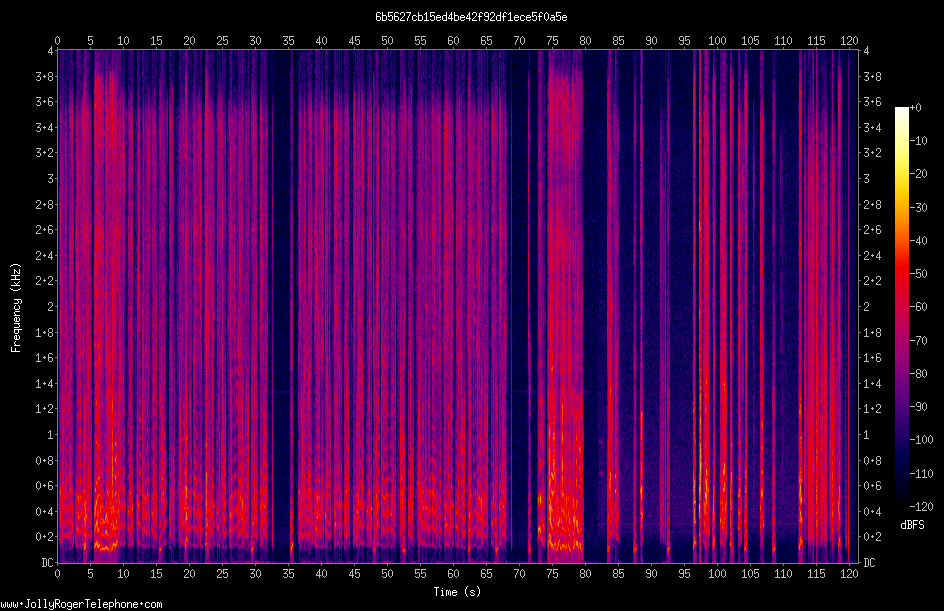The width and height of the screenshot is (944, 611).
Task: Click the Frequency (kHz) axis label
Action: point(16,308)
